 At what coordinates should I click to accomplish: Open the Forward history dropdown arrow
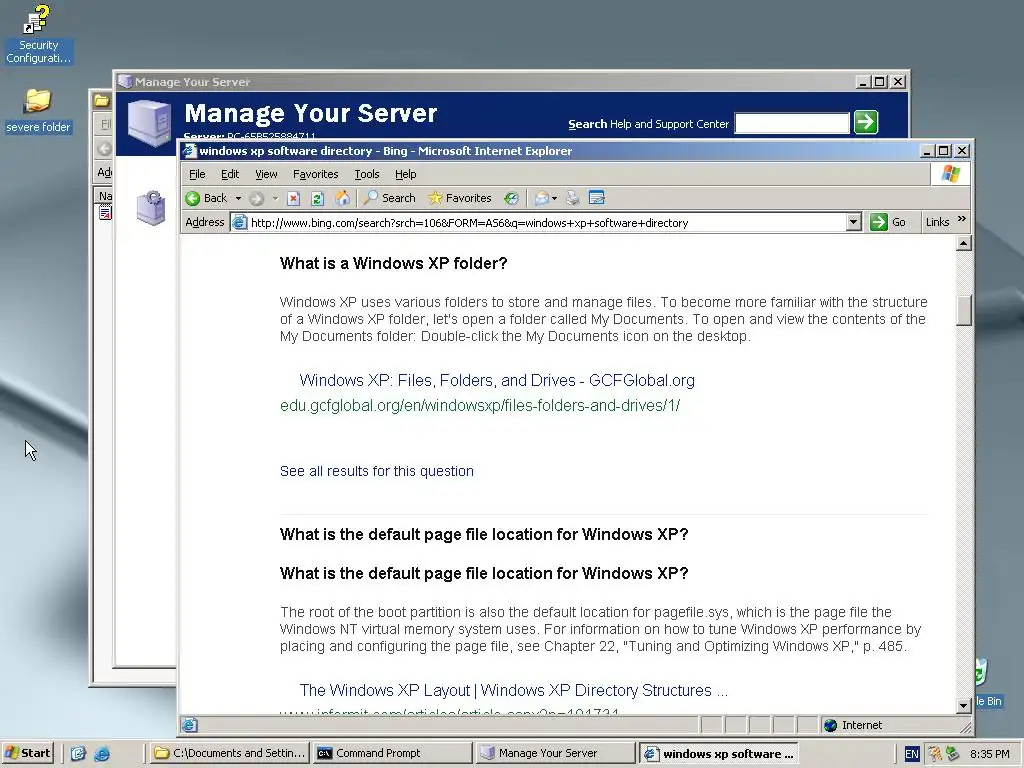(276, 199)
